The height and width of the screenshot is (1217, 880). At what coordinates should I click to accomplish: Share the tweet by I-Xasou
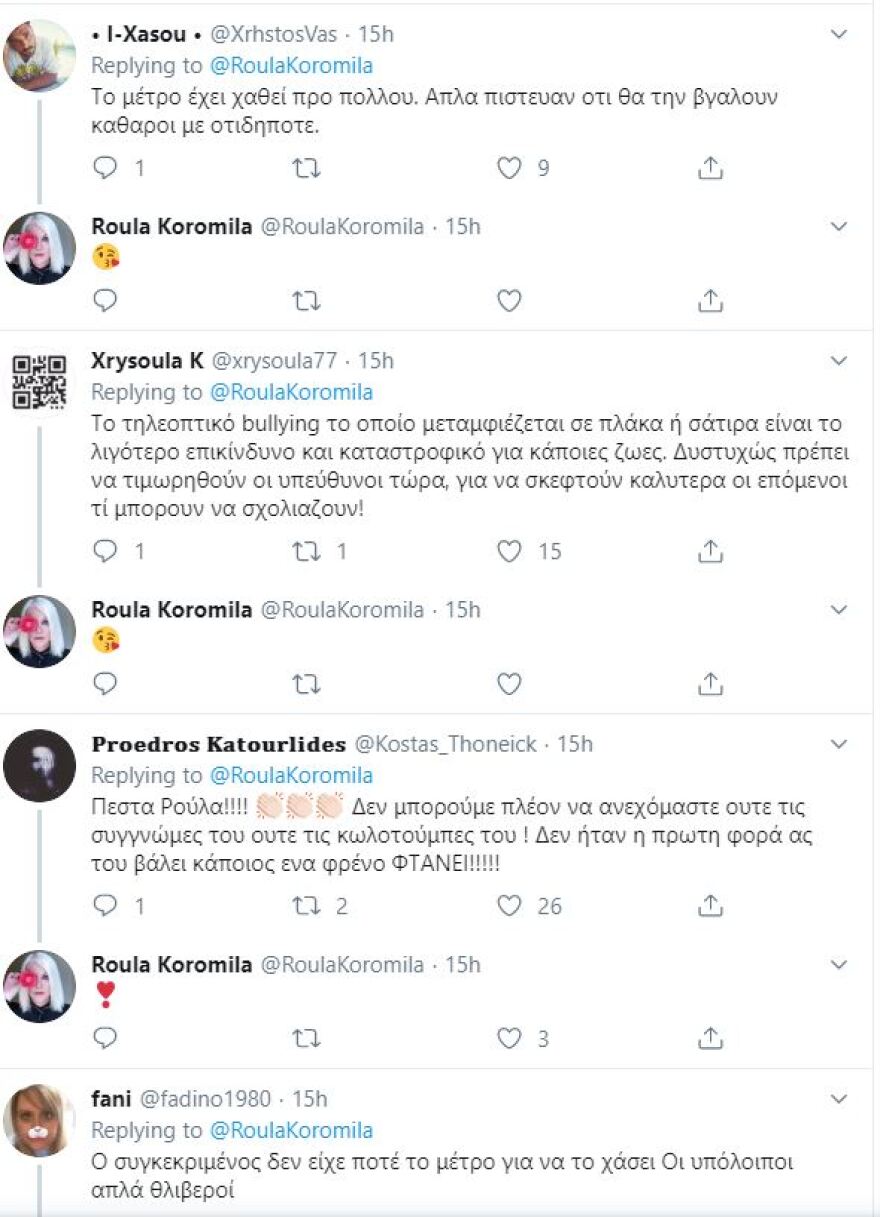pyautogui.click(x=710, y=168)
